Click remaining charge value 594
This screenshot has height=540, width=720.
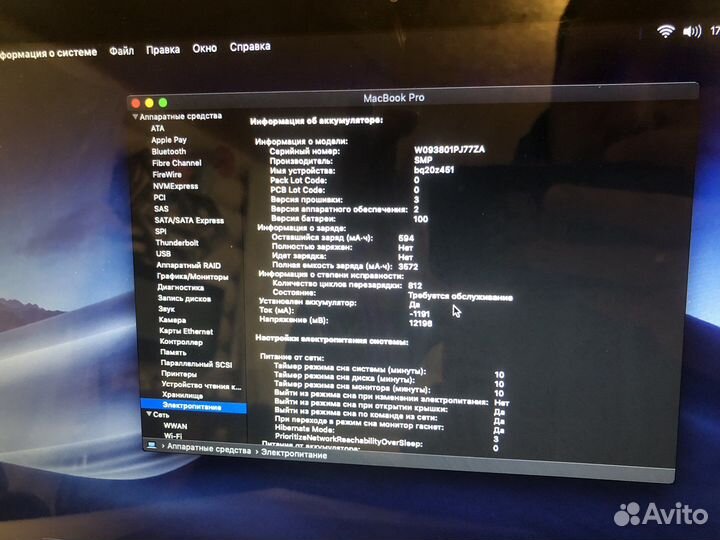coord(406,238)
